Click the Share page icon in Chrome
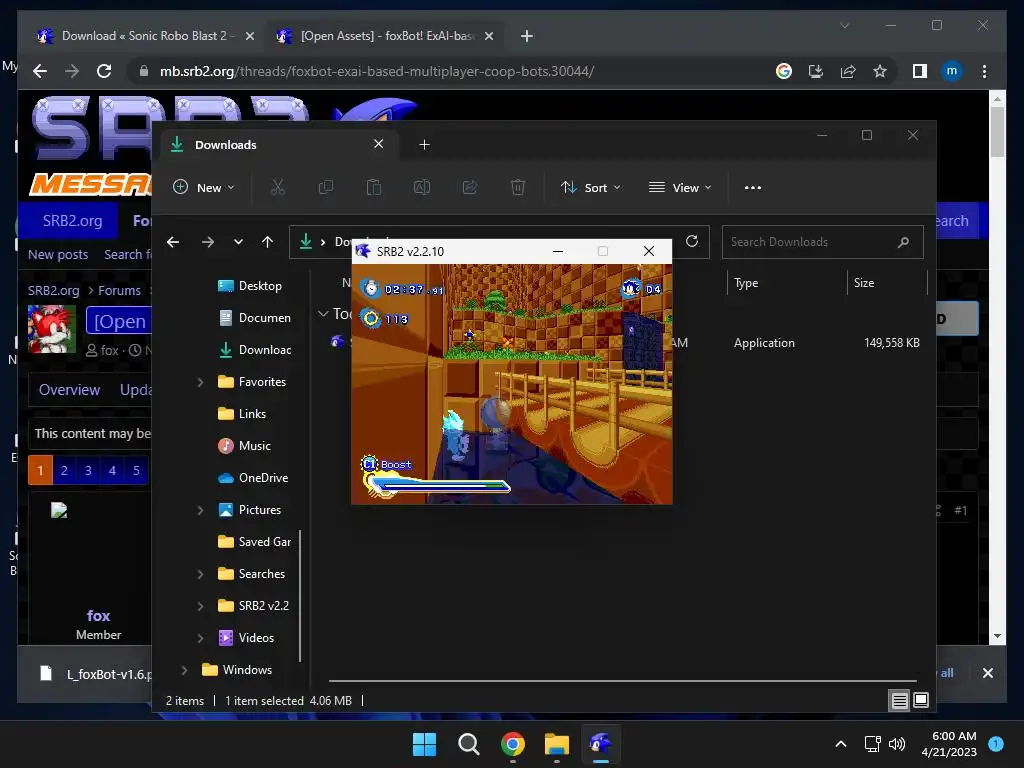Viewport: 1024px width, 768px height. 848,71
